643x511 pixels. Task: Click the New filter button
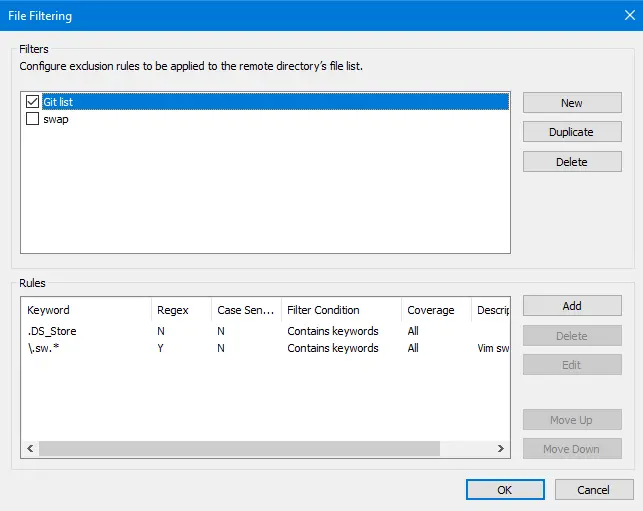pyautogui.click(x=571, y=103)
